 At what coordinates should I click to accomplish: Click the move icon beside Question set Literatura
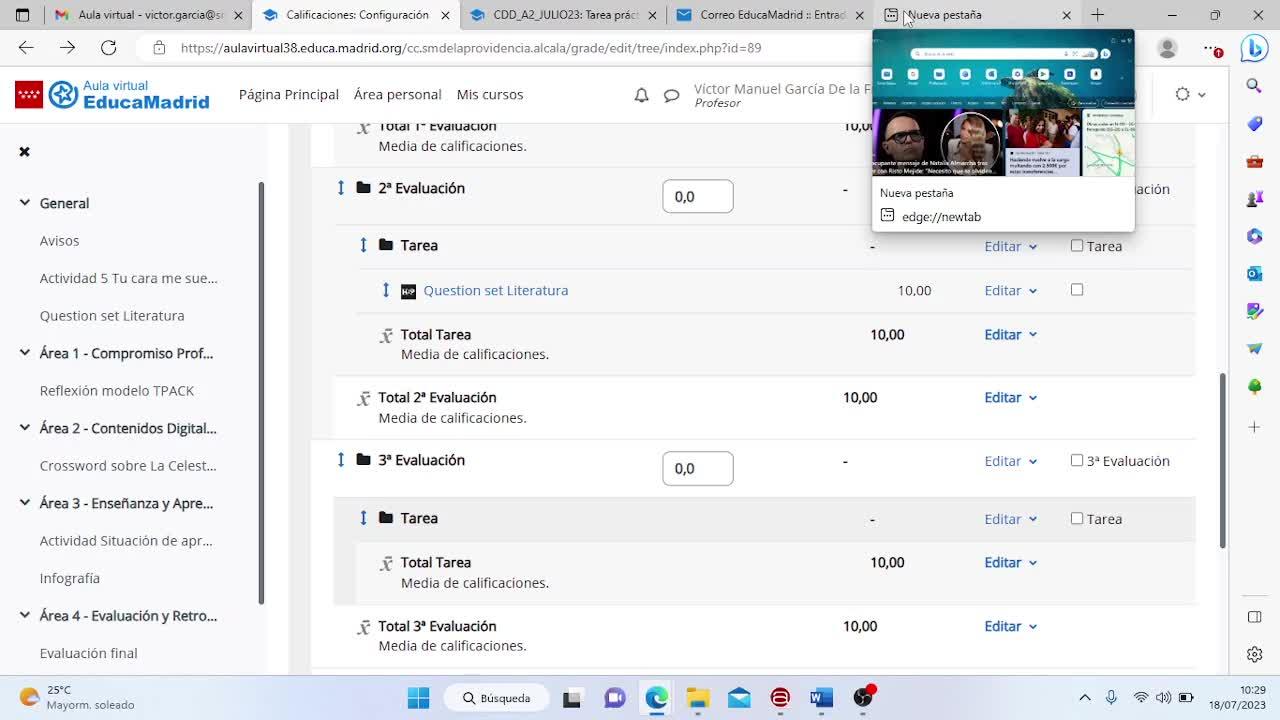(386, 290)
